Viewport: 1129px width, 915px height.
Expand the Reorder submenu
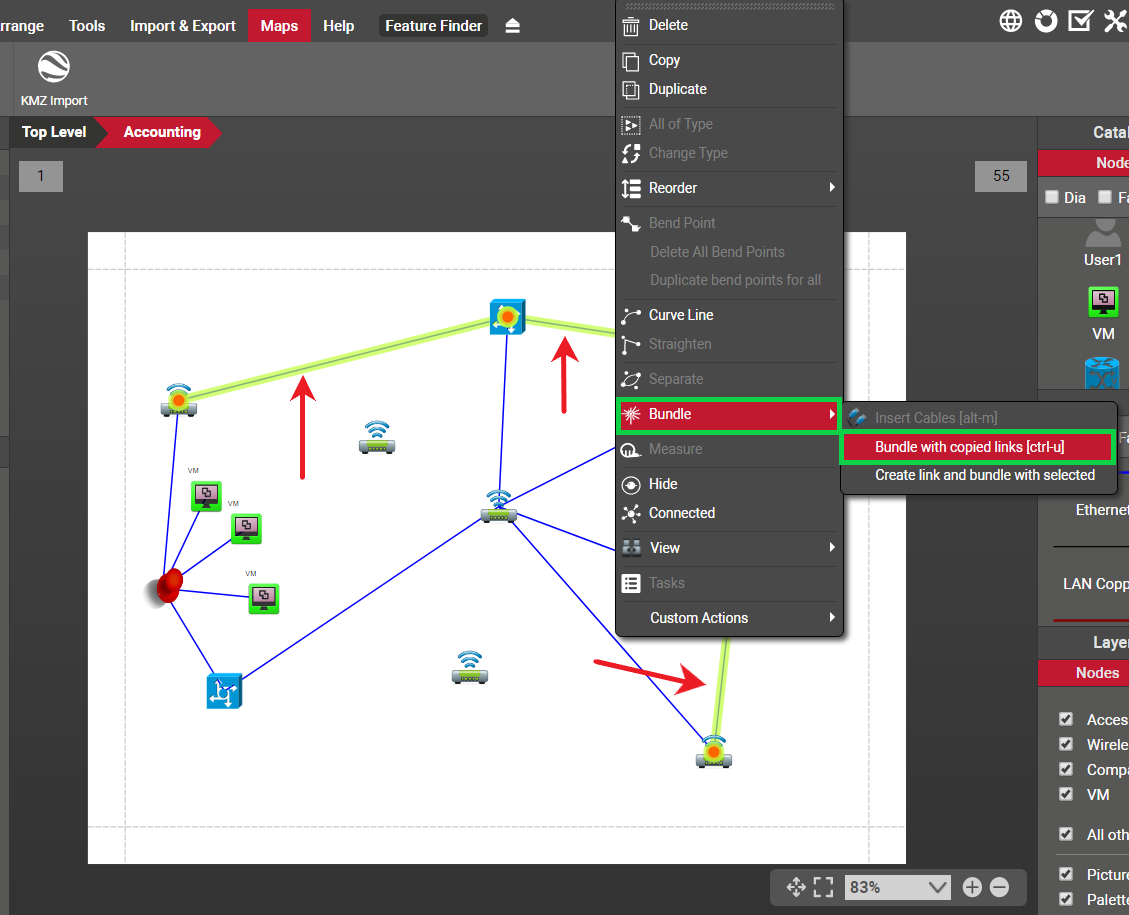click(729, 188)
